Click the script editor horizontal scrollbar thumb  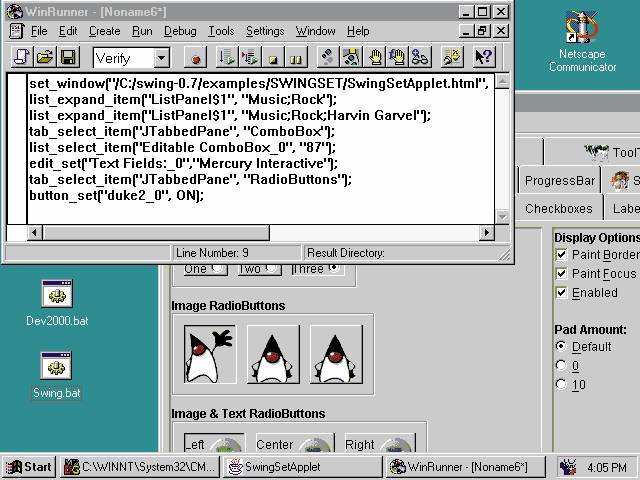pos(156,233)
